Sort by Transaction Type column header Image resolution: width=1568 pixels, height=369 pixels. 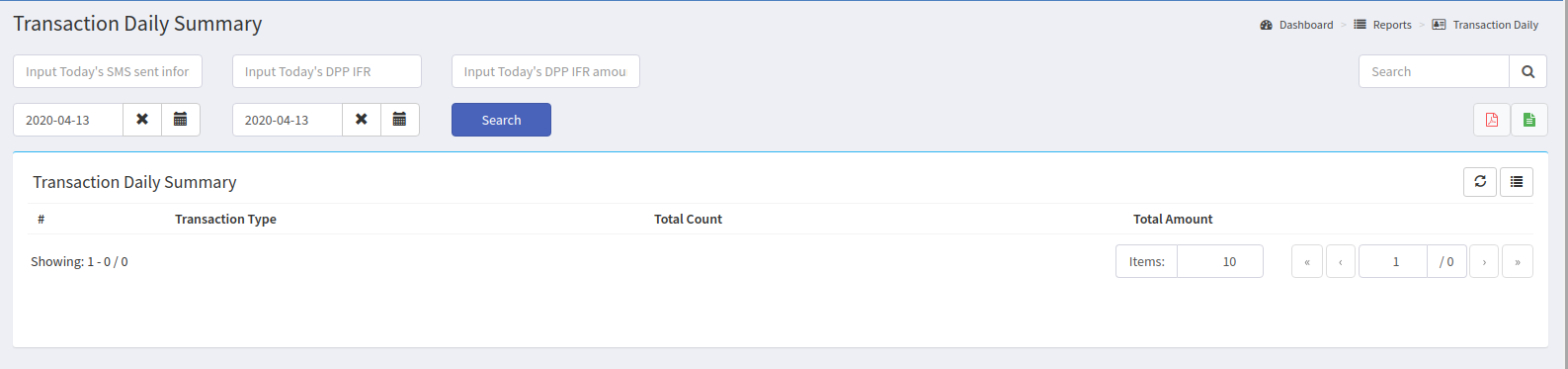coord(225,219)
